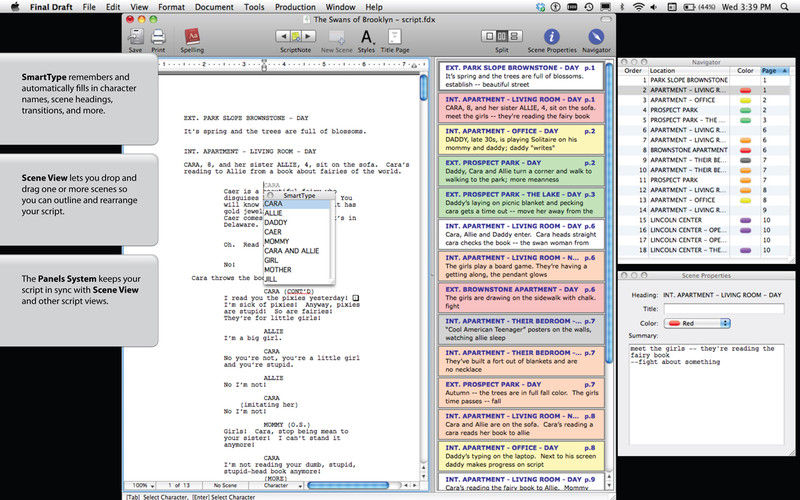Click the script pane vertical scrollbar thumb
This screenshot has width=800, height=500.
point(423,88)
